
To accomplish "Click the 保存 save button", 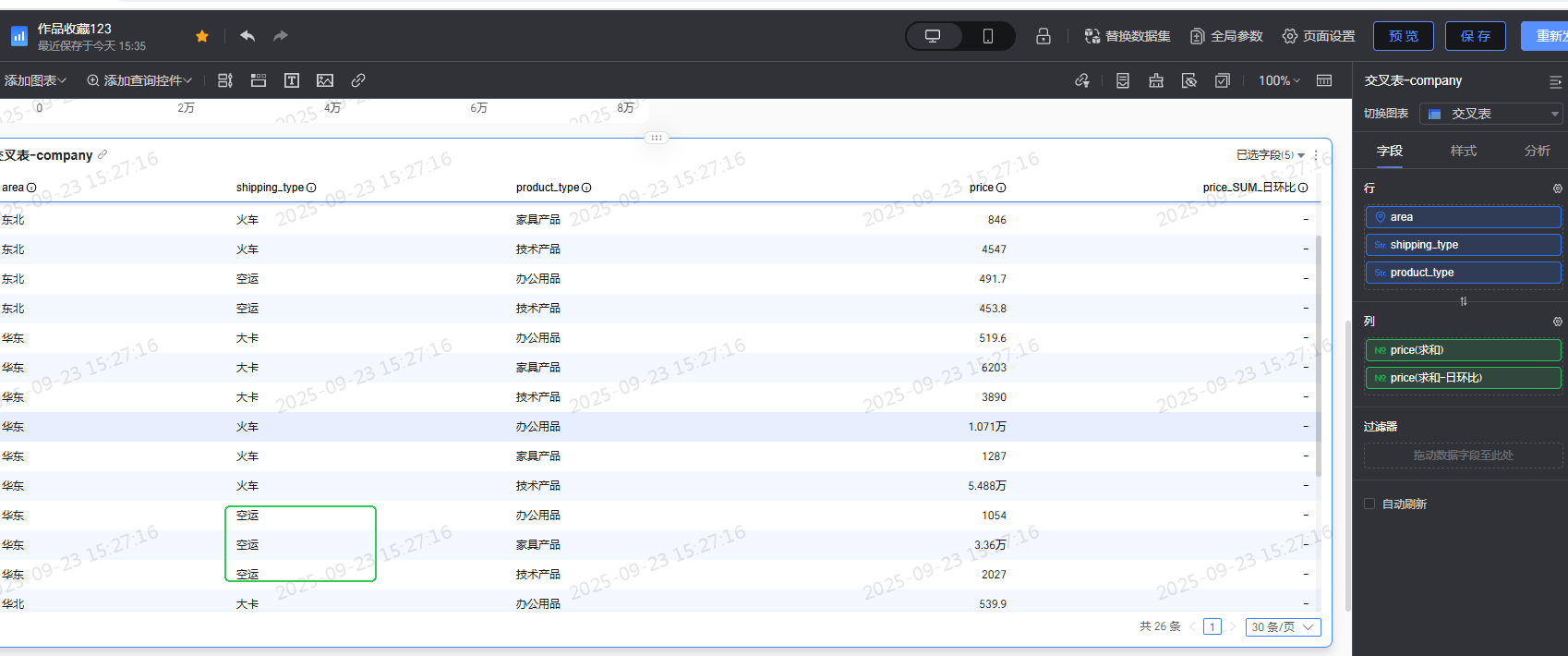I will [x=1475, y=36].
